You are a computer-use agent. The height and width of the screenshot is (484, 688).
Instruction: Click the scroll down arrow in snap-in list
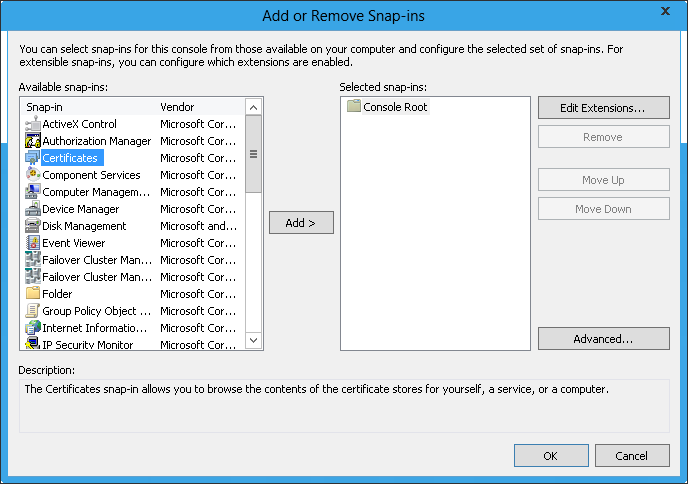click(254, 342)
